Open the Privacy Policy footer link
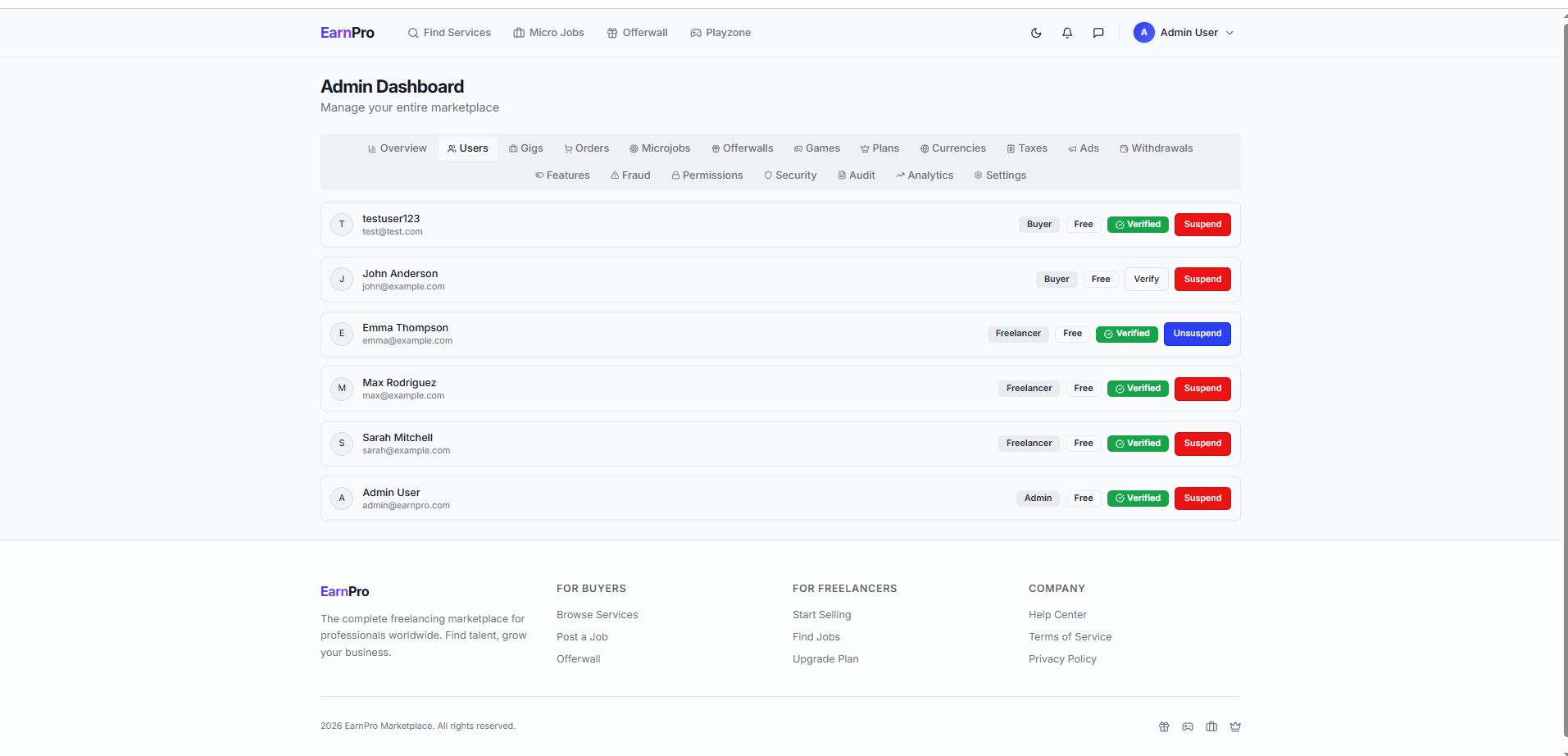Image resolution: width=1568 pixels, height=756 pixels. click(x=1062, y=659)
